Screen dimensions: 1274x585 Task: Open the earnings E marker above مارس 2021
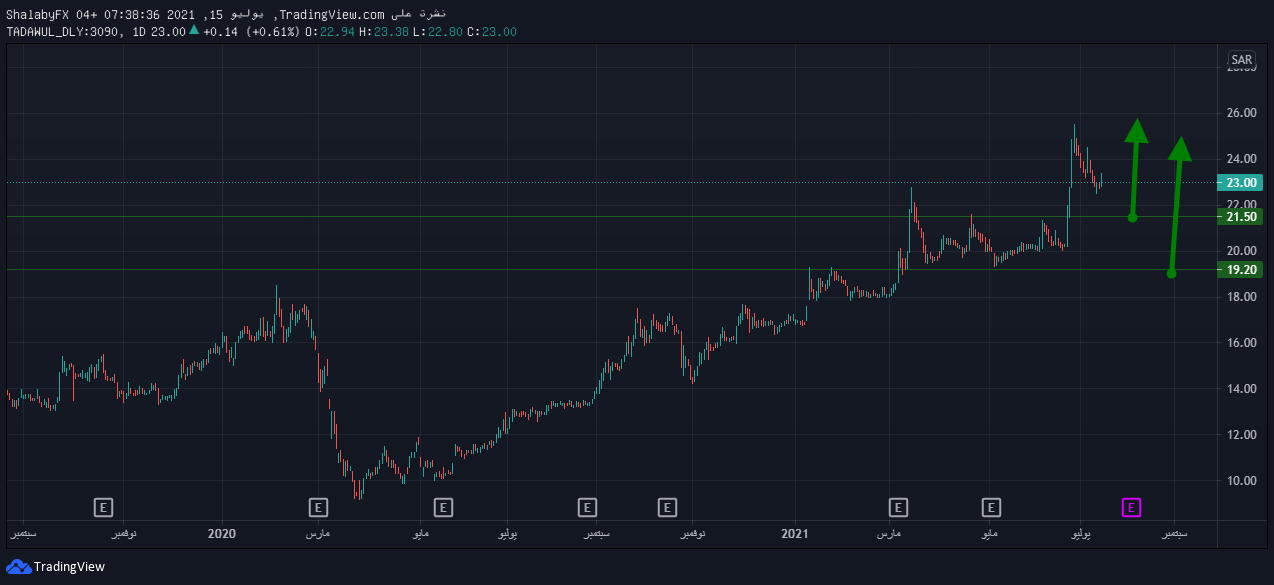pyautogui.click(x=899, y=507)
